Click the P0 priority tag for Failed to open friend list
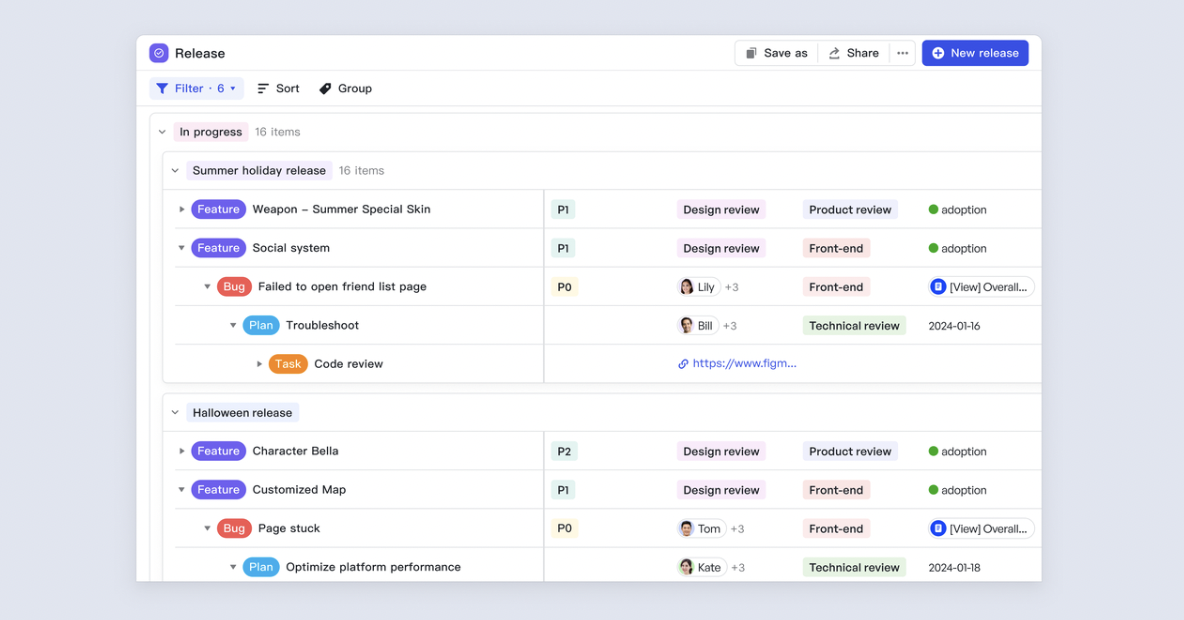1184x620 pixels. click(564, 287)
